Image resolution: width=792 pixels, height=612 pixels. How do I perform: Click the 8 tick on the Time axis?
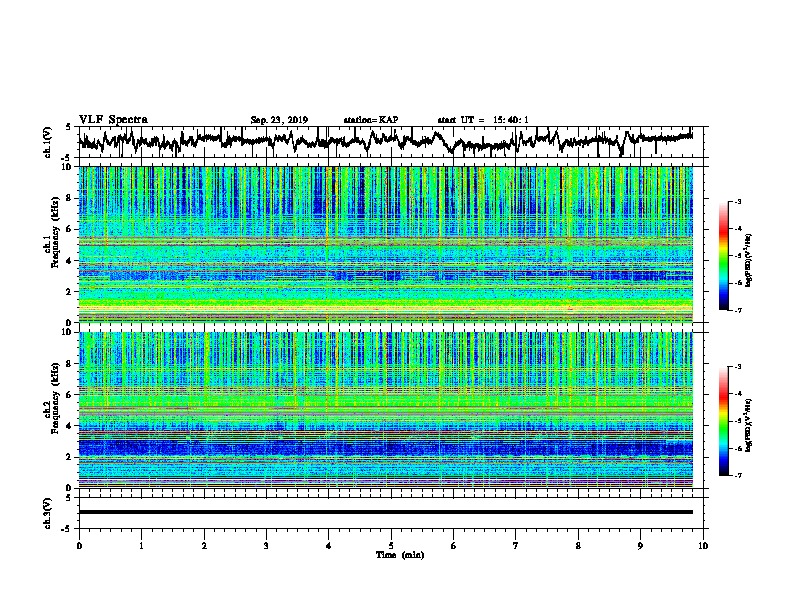coord(578,546)
